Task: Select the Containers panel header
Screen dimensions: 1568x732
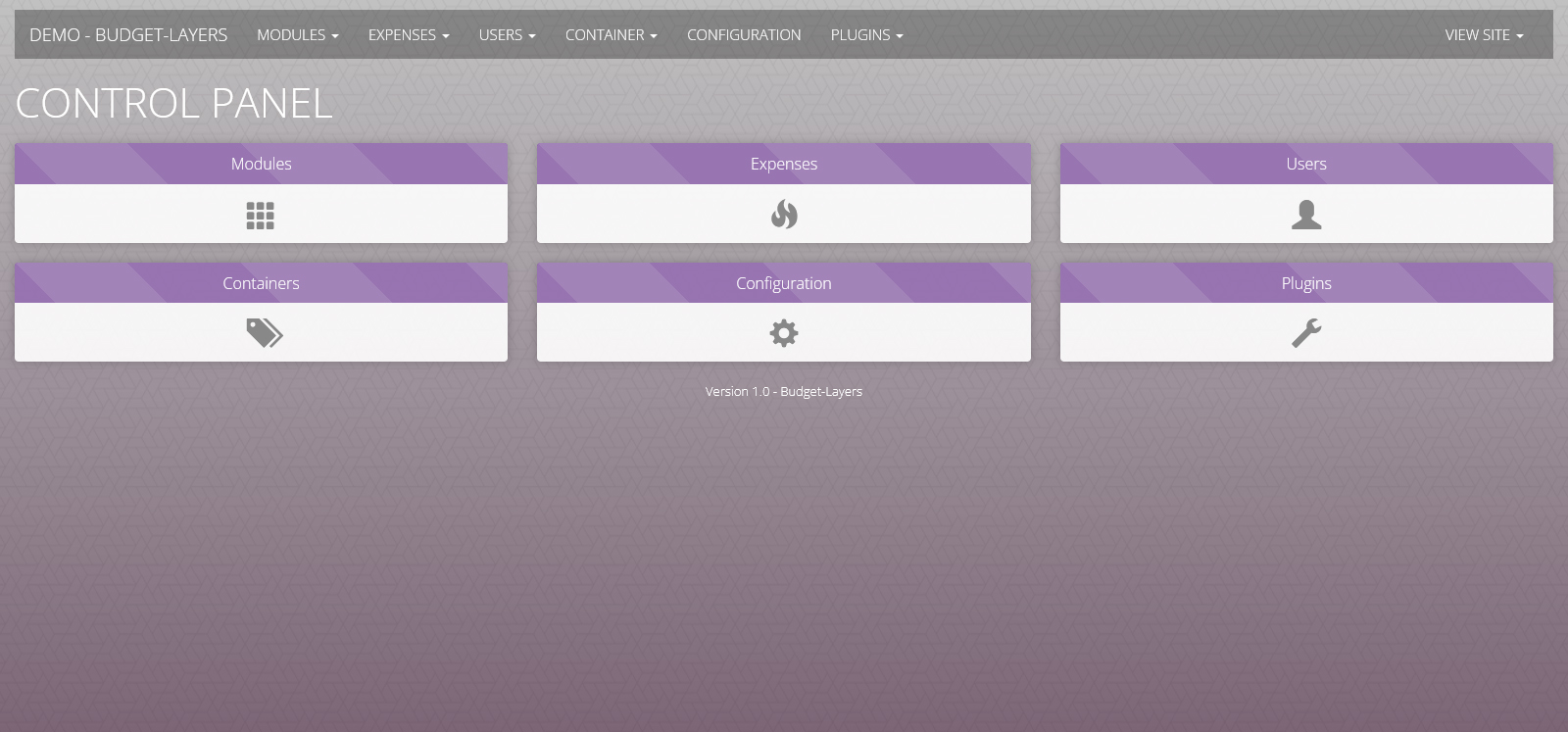Action: pos(261,283)
